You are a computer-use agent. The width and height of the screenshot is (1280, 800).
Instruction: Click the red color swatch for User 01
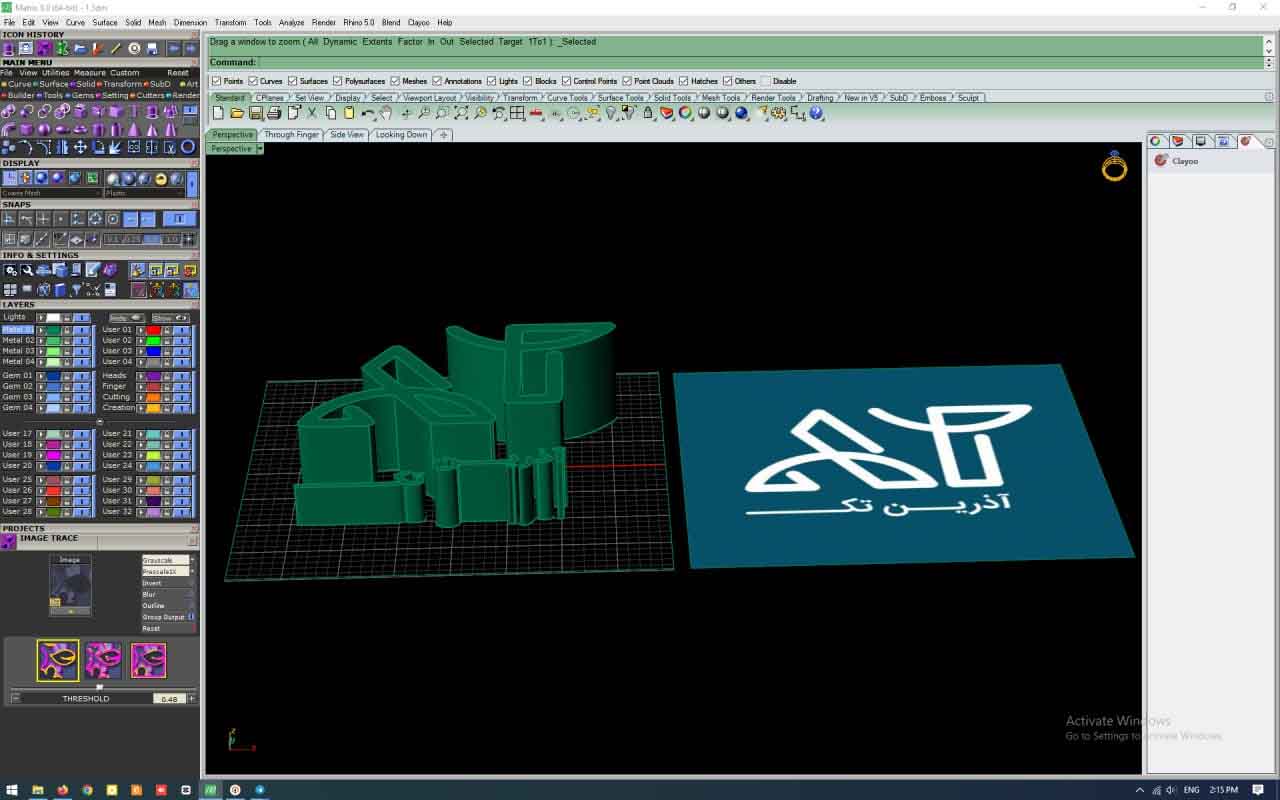(x=154, y=329)
